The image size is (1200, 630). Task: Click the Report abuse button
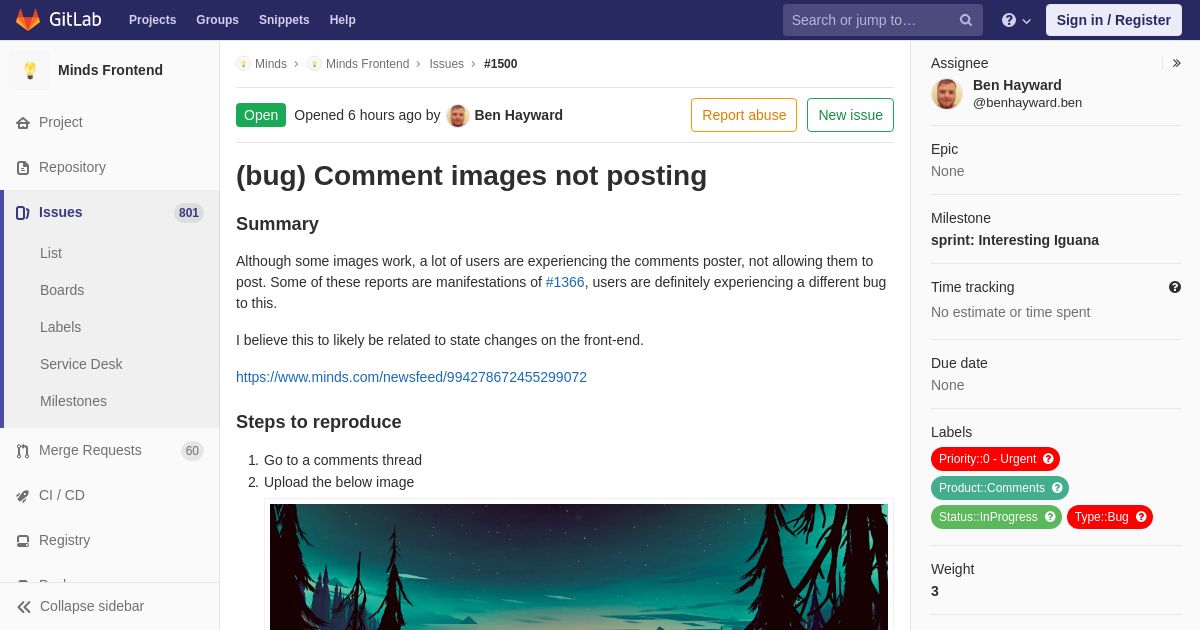pos(744,115)
